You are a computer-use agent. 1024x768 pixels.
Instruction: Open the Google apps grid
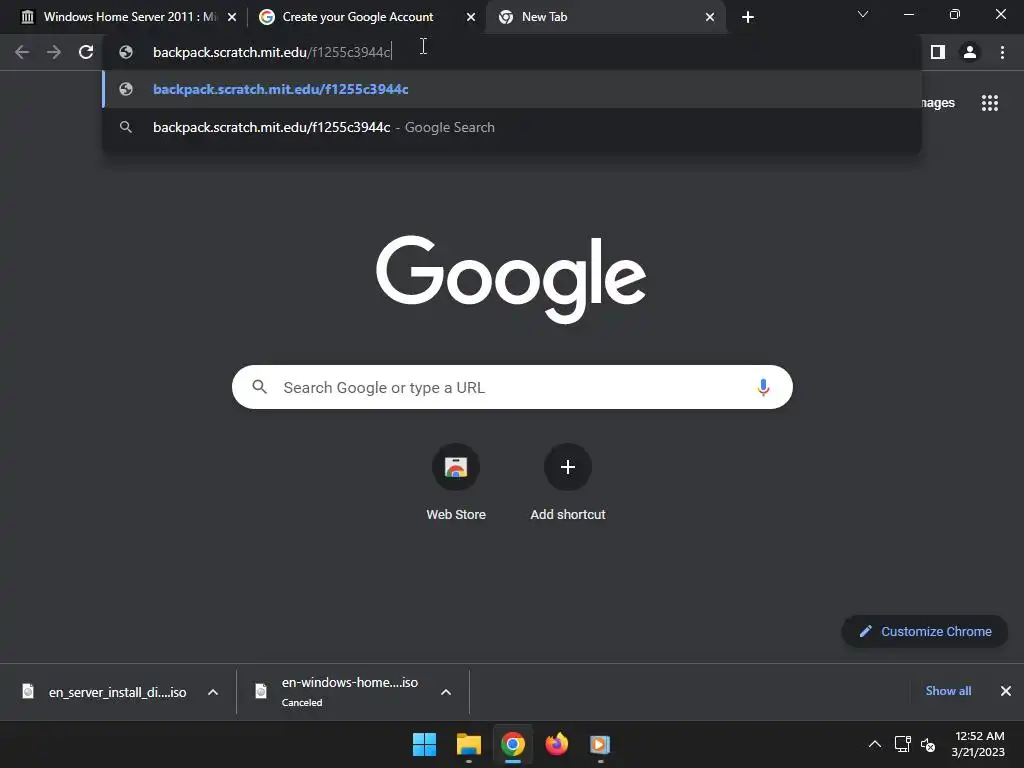(989, 103)
